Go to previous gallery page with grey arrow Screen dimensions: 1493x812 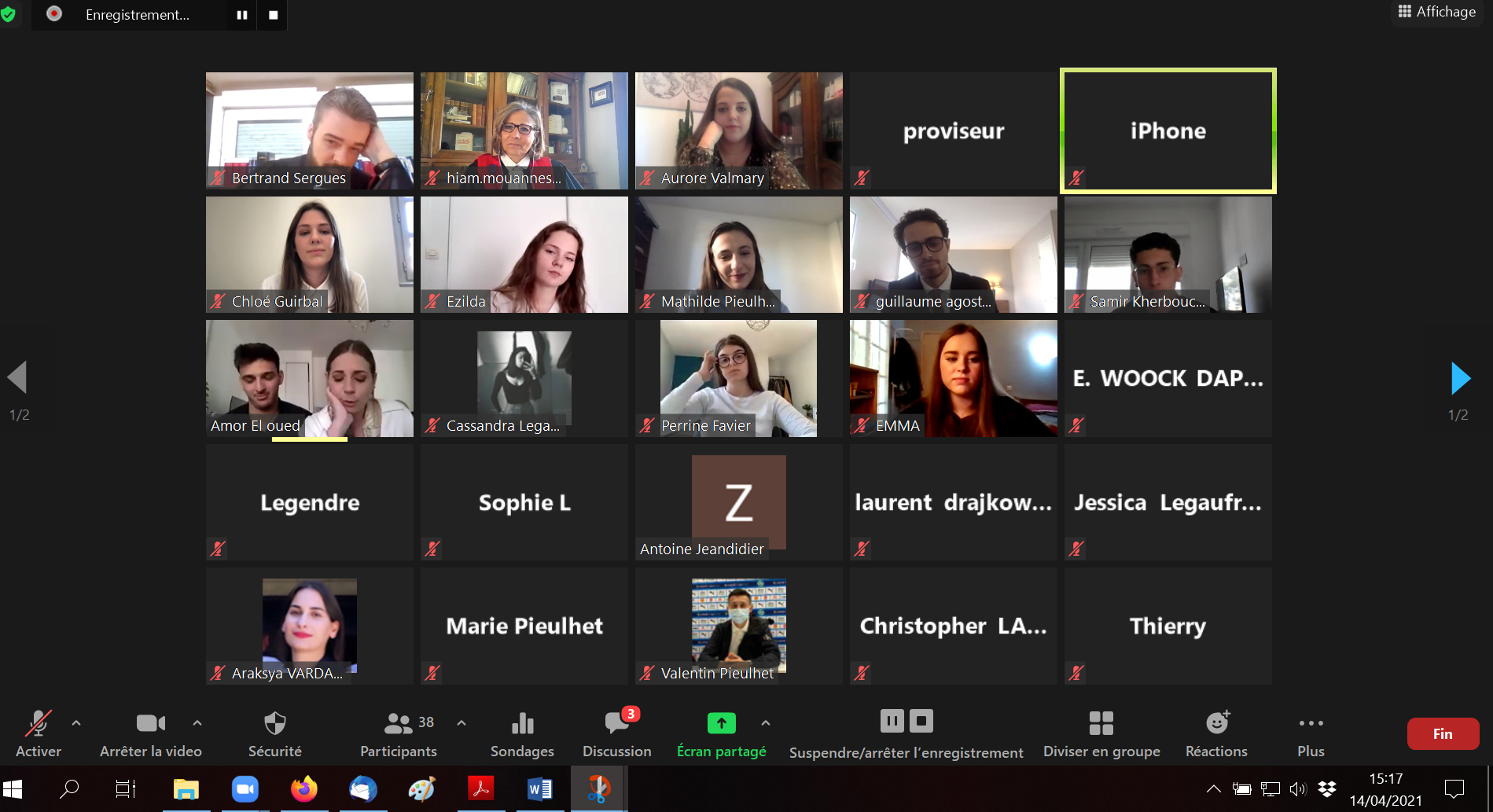17,377
